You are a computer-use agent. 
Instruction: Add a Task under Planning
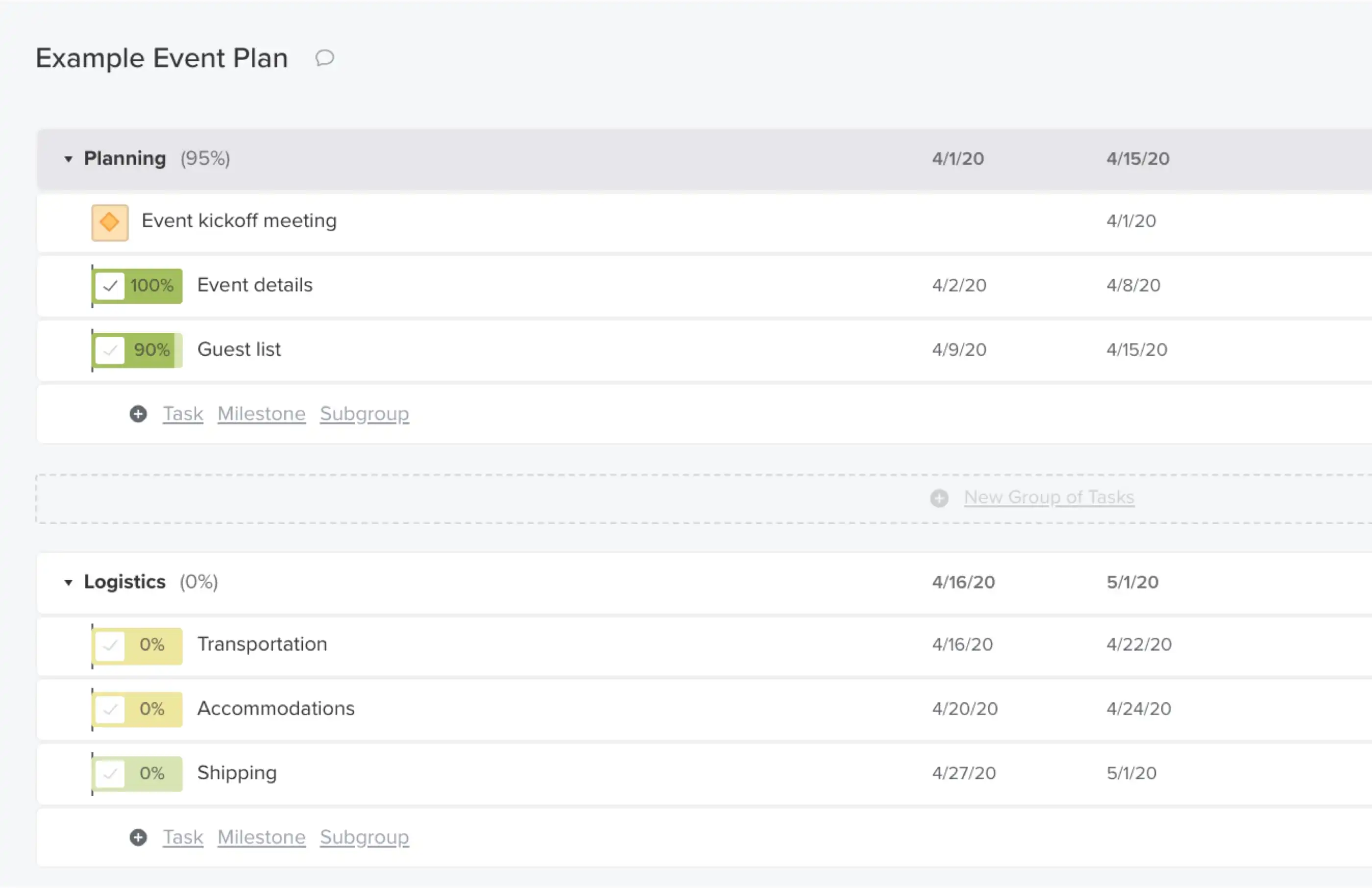[x=182, y=414]
